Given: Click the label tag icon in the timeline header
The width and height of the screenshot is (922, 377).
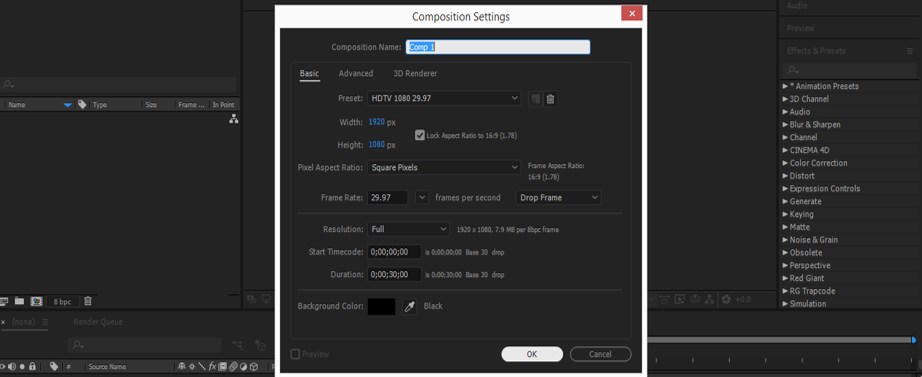Looking at the screenshot, I should 54,366.
